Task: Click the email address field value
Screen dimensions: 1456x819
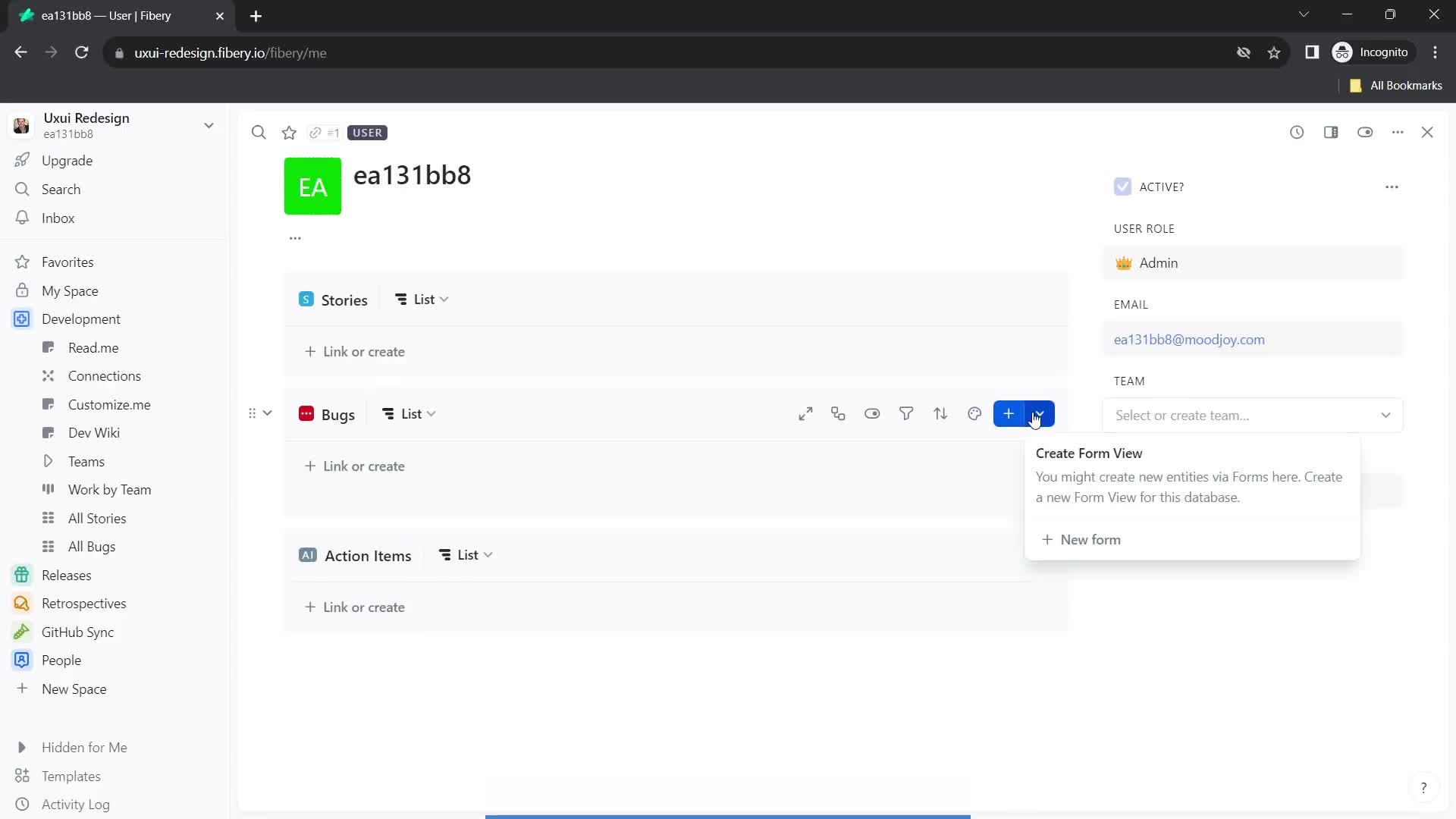Action: coord(1190,339)
